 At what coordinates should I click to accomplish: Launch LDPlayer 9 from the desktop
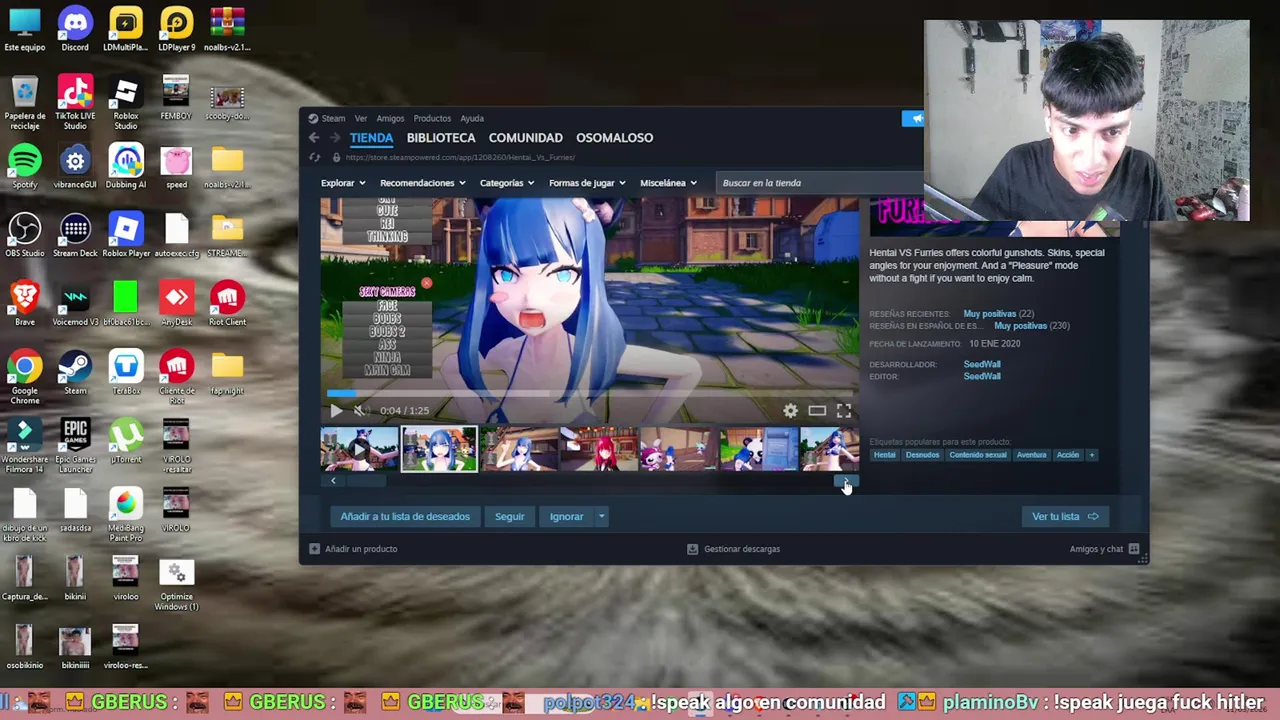coord(176,29)
